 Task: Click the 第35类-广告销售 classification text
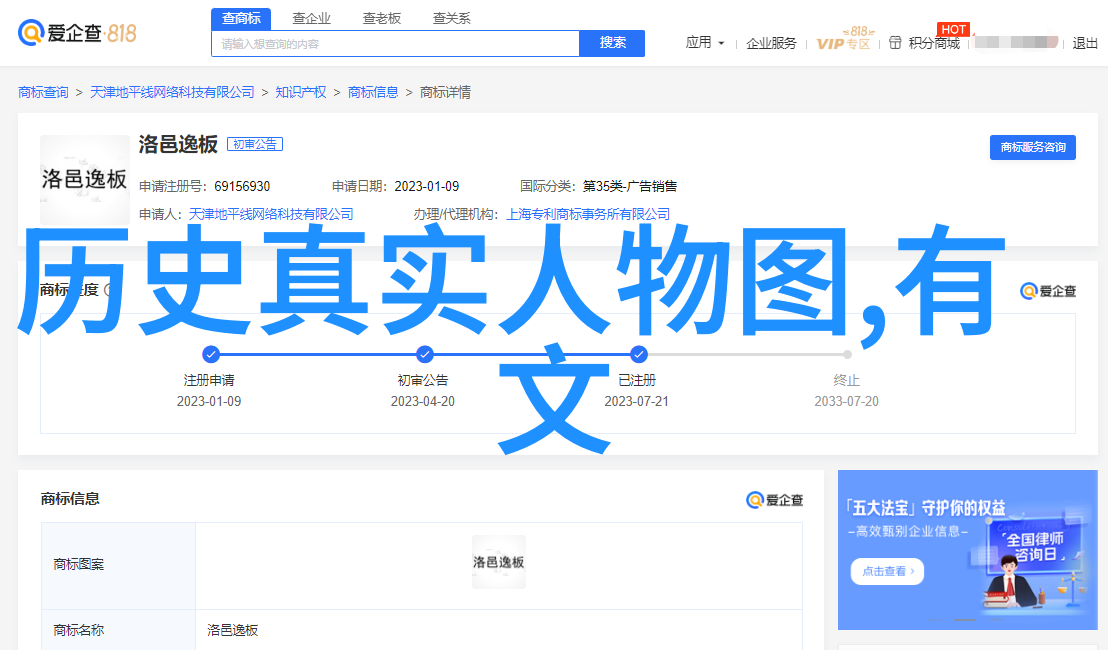[630, 187]
